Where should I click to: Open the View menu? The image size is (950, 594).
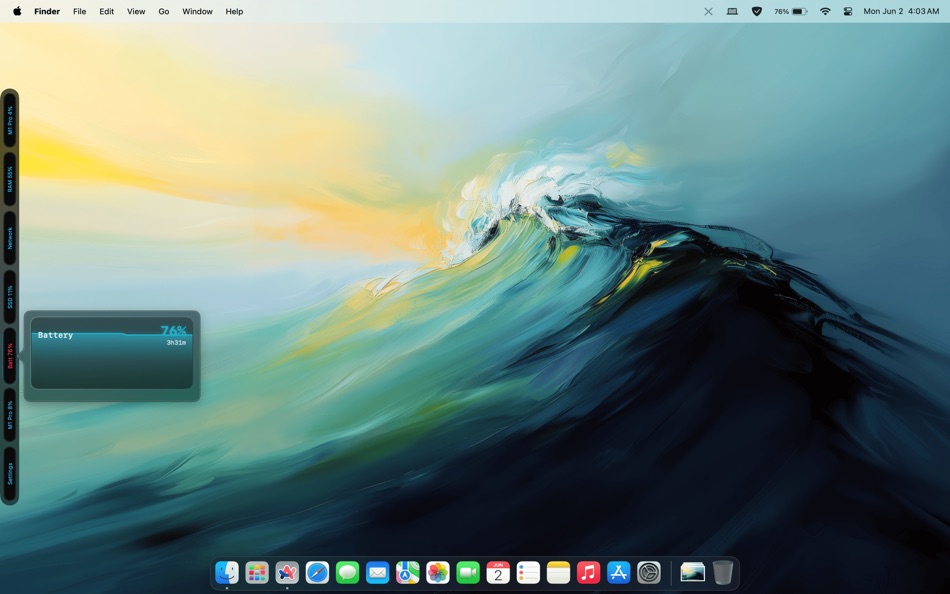tap(136, 11)
